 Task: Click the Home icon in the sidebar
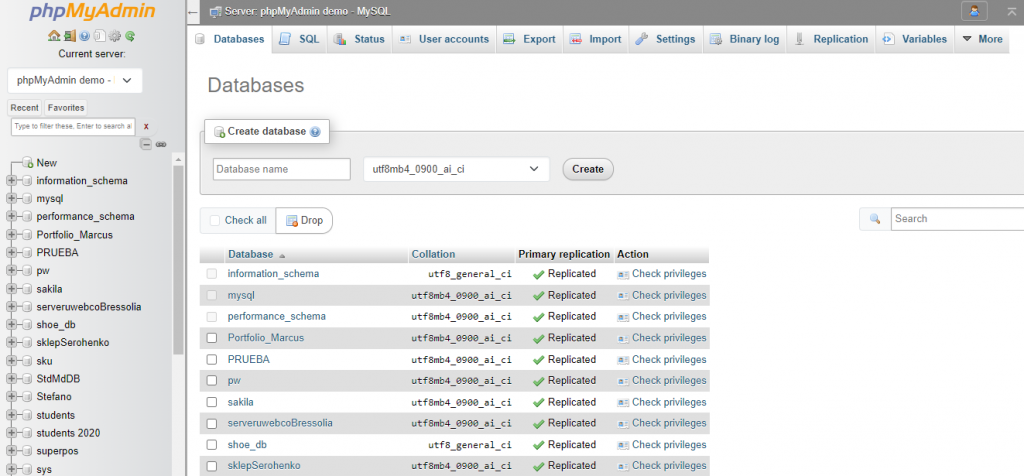pos(54,36)
